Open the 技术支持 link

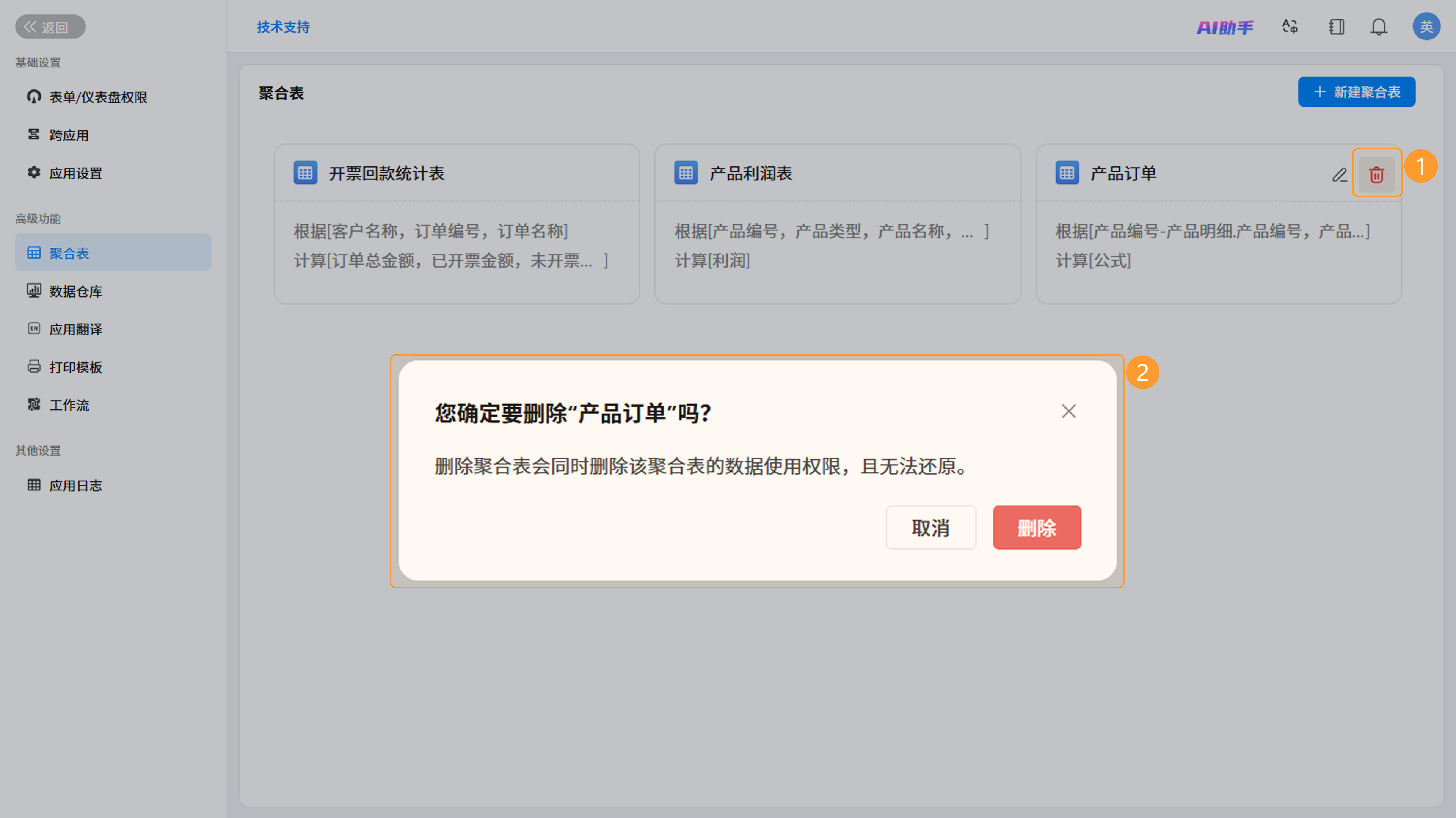pyautogui.click(x=283, y=27)
